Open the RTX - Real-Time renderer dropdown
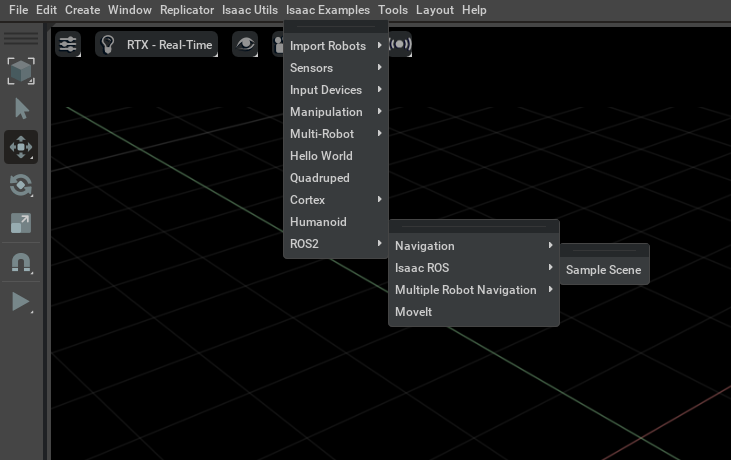Viewport: 731px width, 460px height. tap(157, 44)
